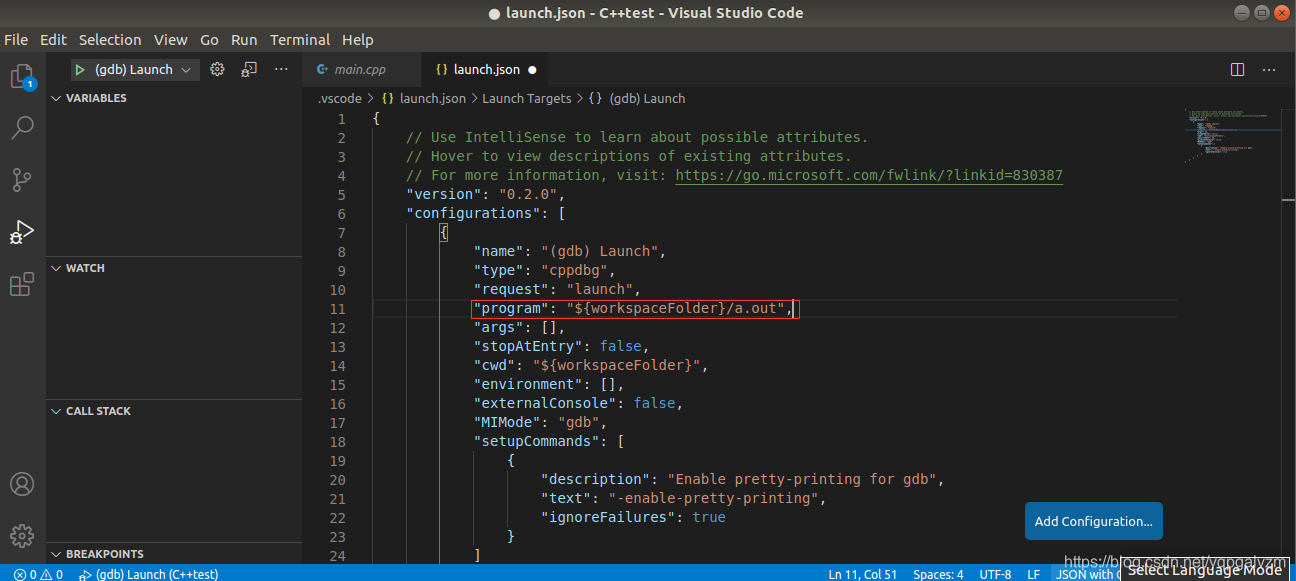The width and height of the screenshot is (1296, 581).
Task: Open the Search view in activity bar
Action: pyautogui.click(x=22, y=127)
